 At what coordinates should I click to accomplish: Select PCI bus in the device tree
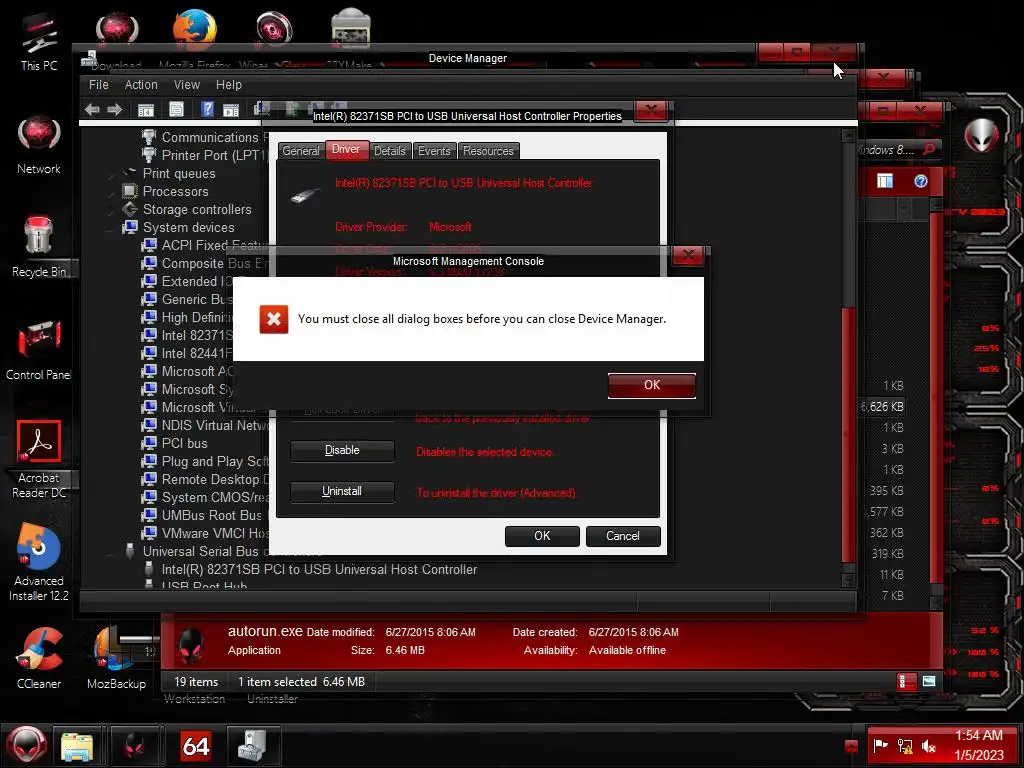[x=185, y=443]
